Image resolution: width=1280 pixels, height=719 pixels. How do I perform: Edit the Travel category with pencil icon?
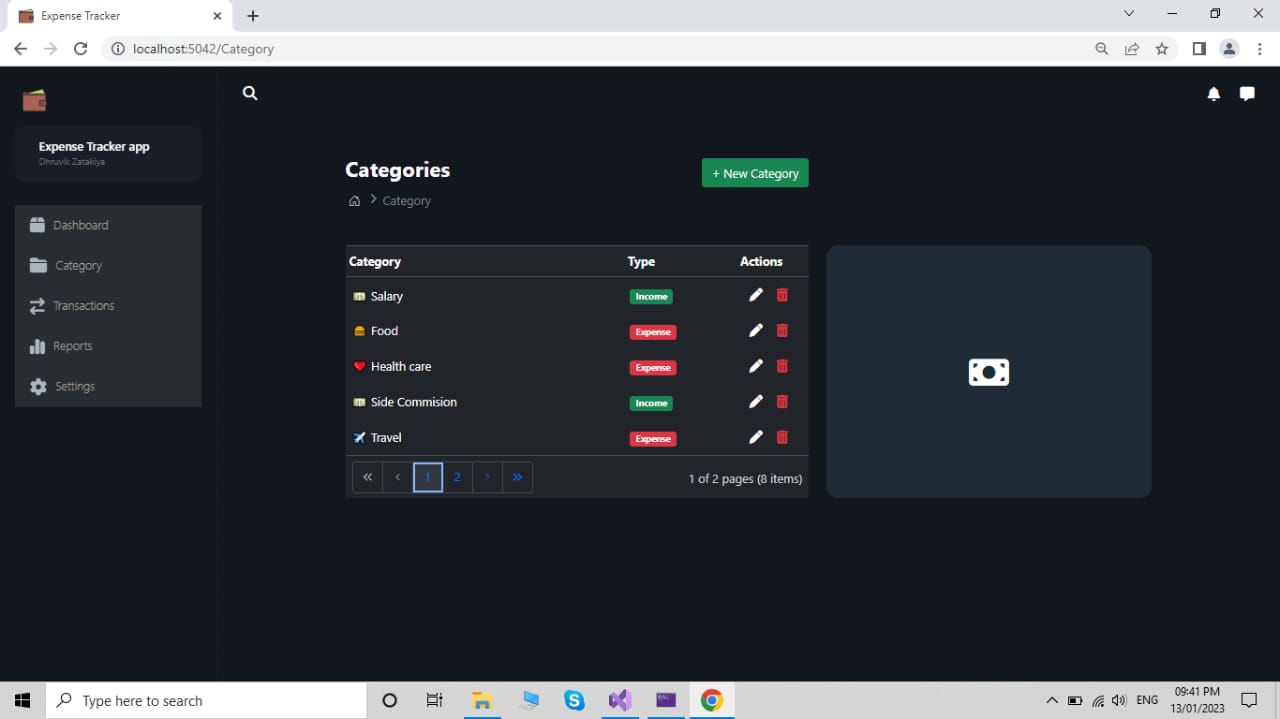point(755,437)
